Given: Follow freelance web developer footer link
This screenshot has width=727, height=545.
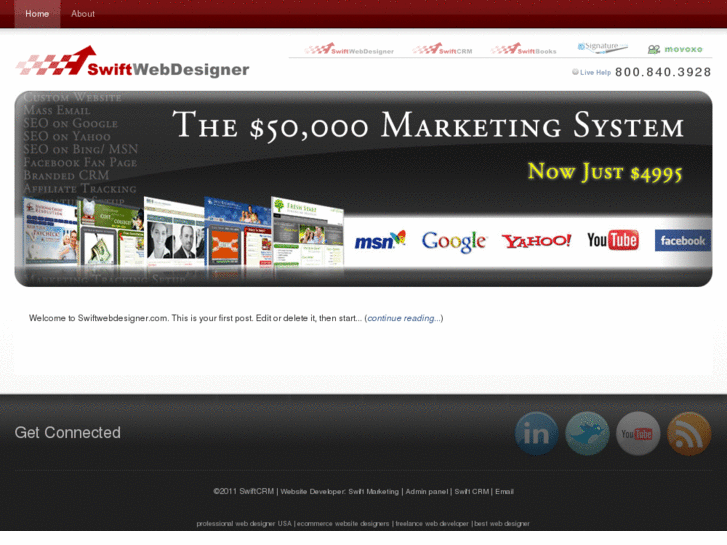Looking at the screenshot, I should pos(432,524).
